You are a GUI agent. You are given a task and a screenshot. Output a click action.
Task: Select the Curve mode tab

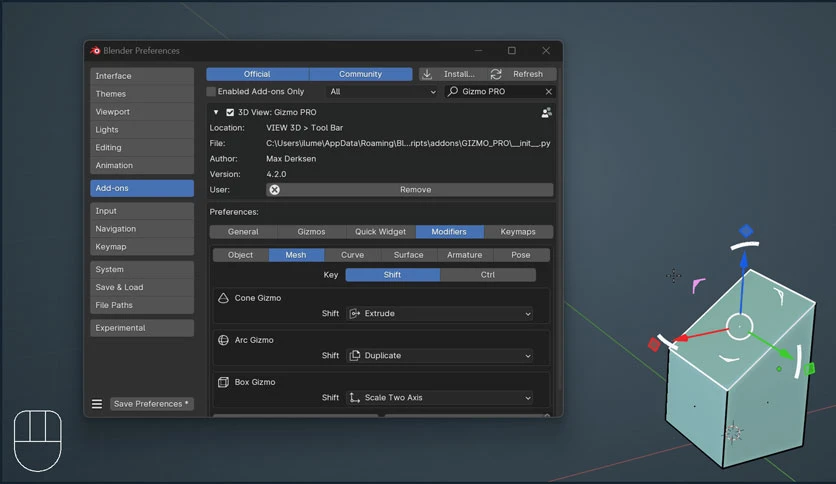point(352,255)
